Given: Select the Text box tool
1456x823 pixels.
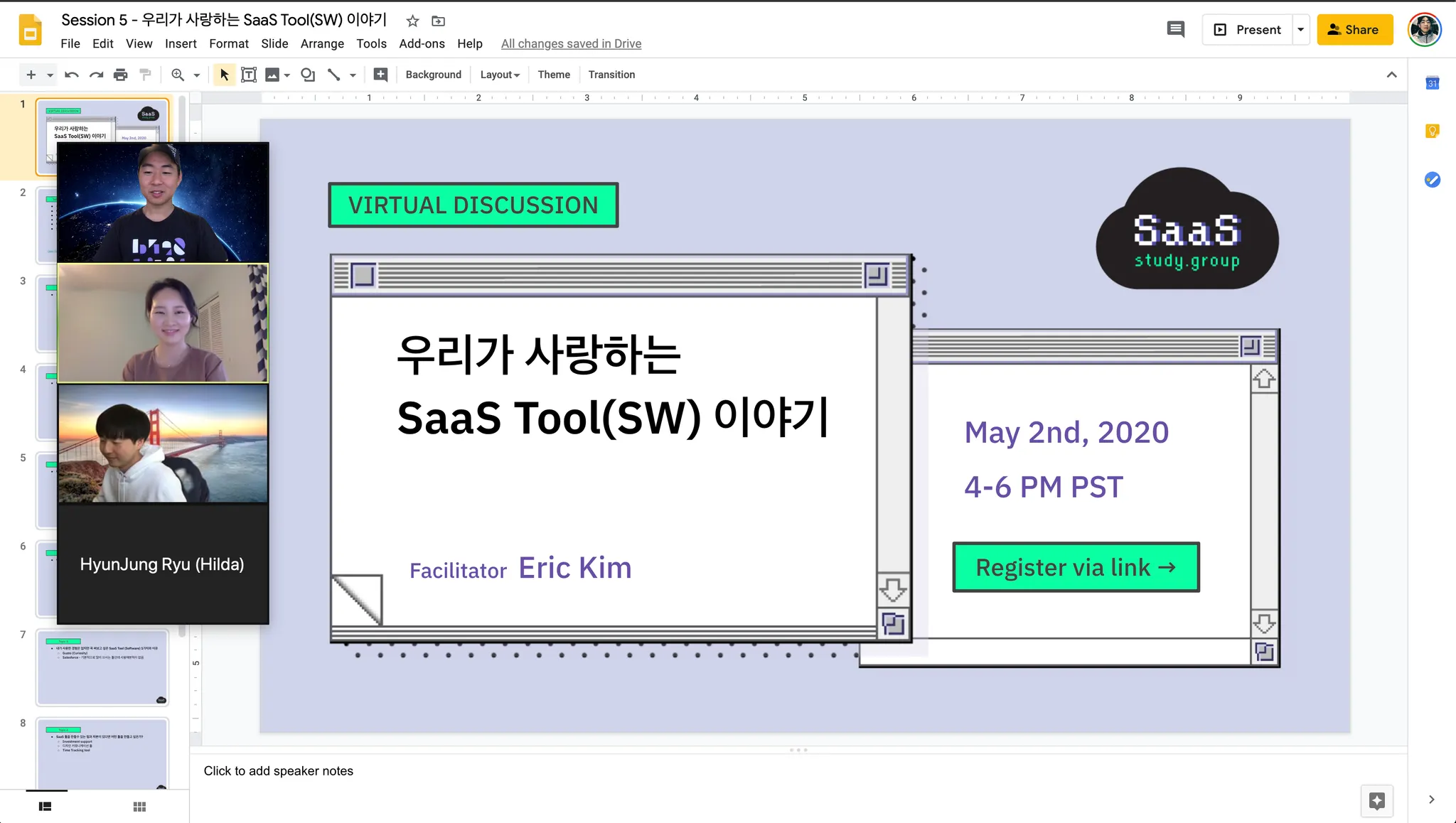Looking at the screenshot, I should pyautogui.click(x=249, y=75).
